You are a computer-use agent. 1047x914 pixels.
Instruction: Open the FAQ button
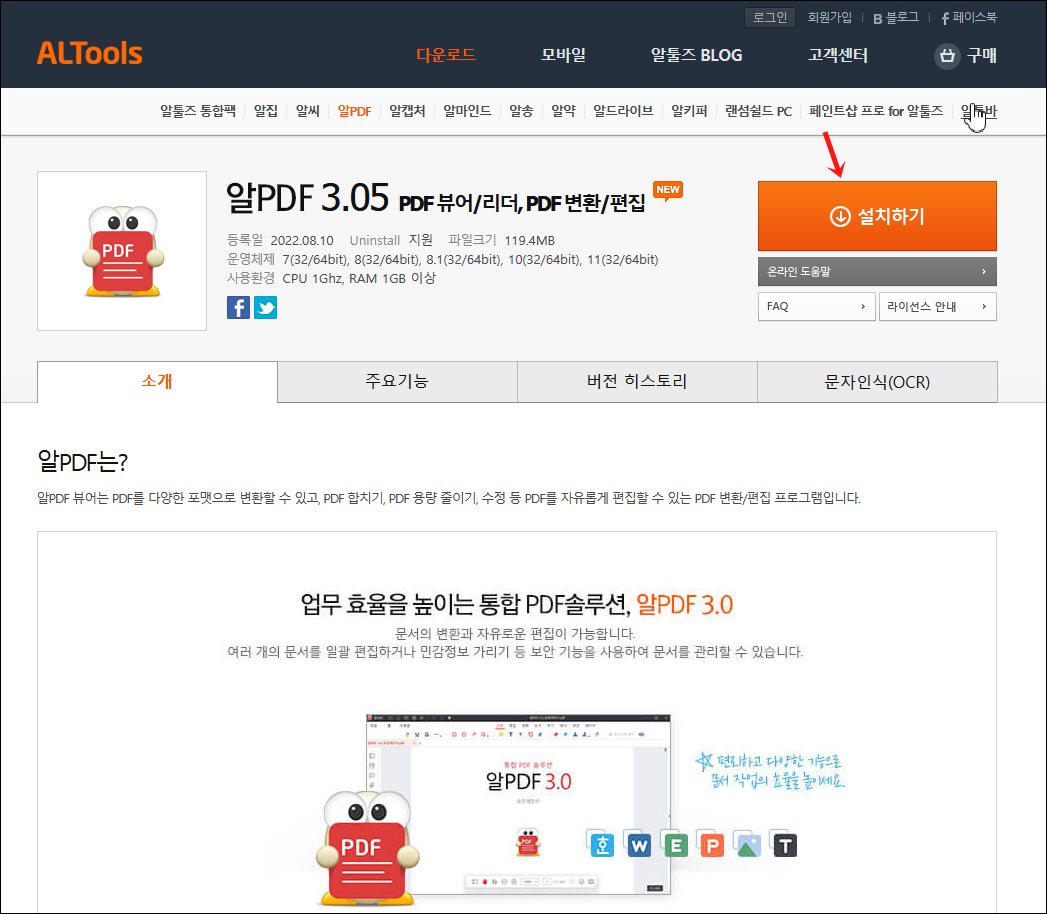click(x=816, y=306)
